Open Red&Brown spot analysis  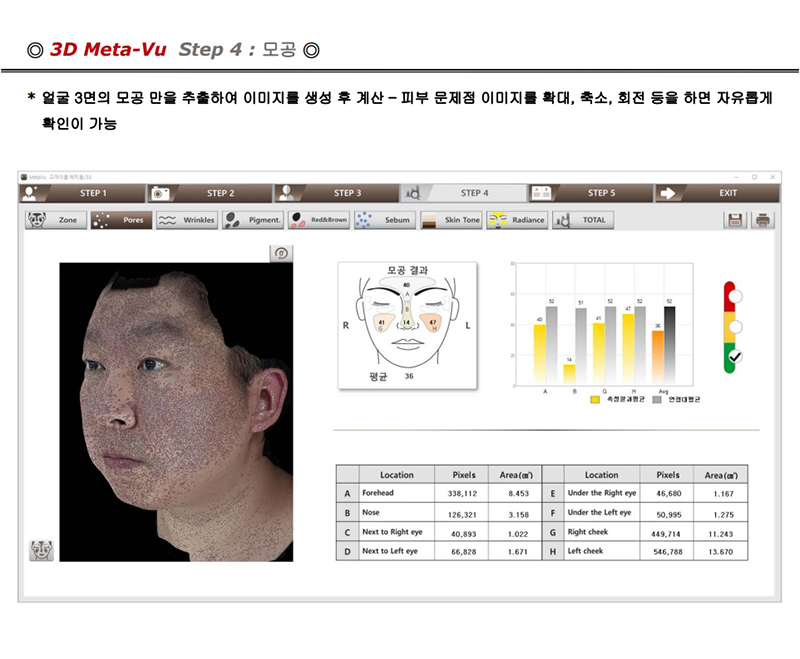[319, 220]
